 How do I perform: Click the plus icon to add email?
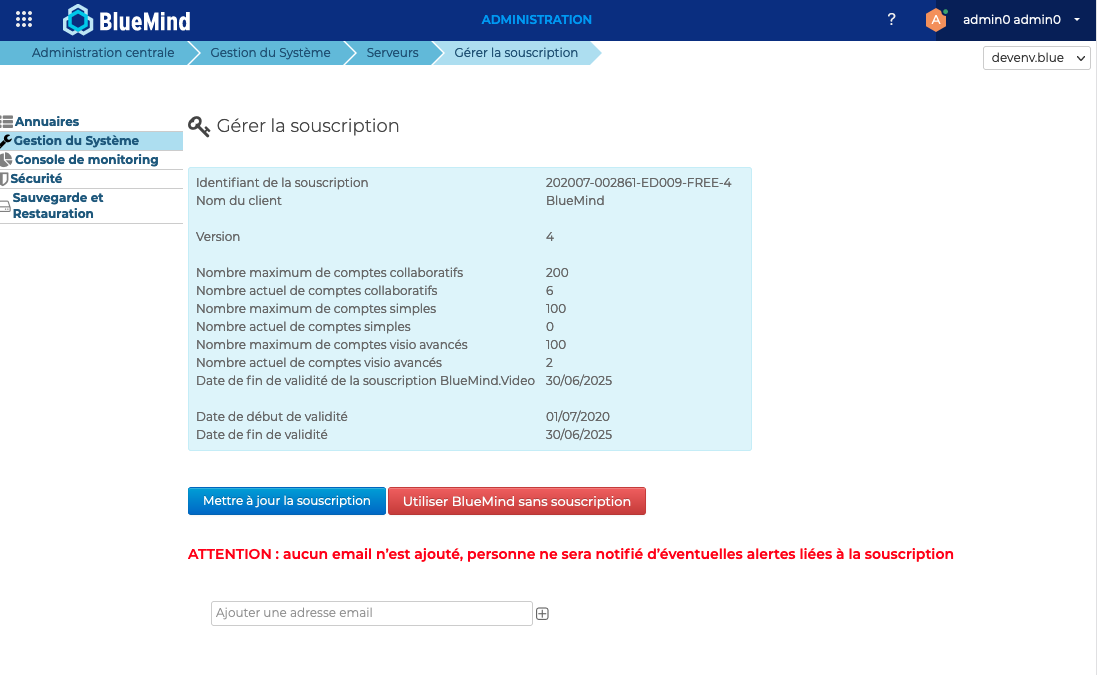point(542,614)
